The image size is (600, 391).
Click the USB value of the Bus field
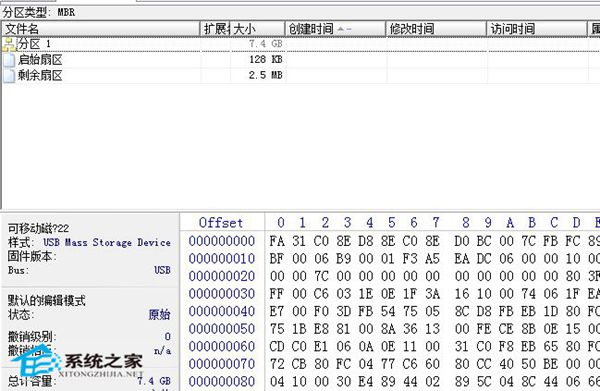pyautogui.click(x=162, y=270)
